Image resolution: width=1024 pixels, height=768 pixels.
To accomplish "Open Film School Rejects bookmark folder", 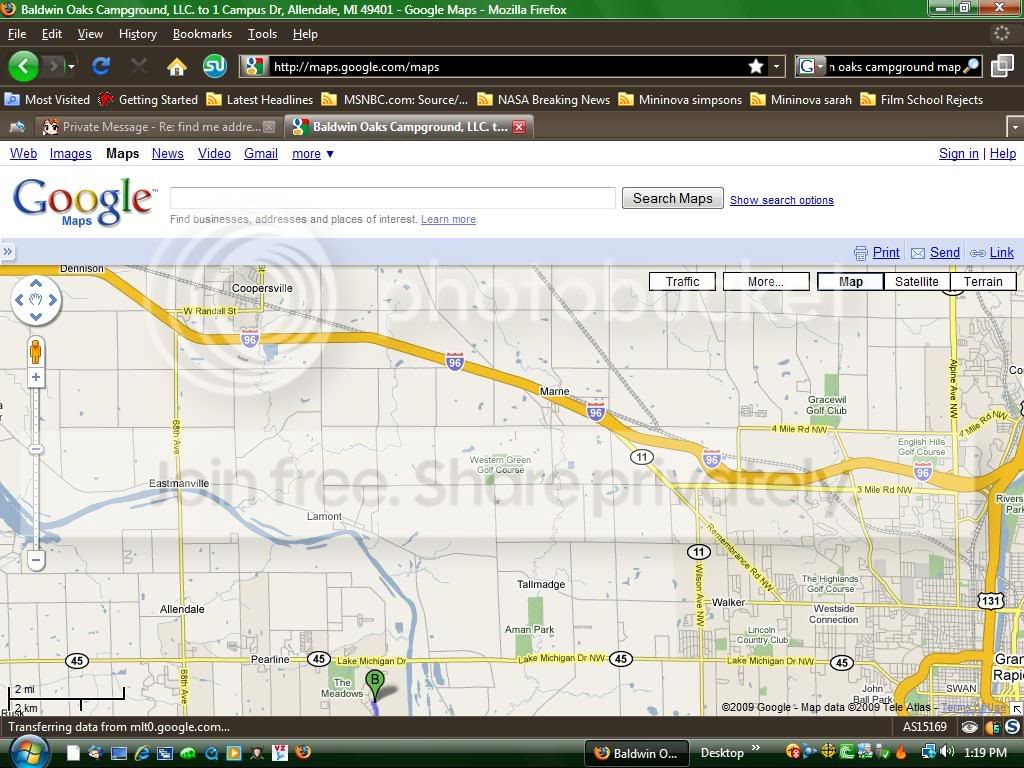I will [921, 99].
